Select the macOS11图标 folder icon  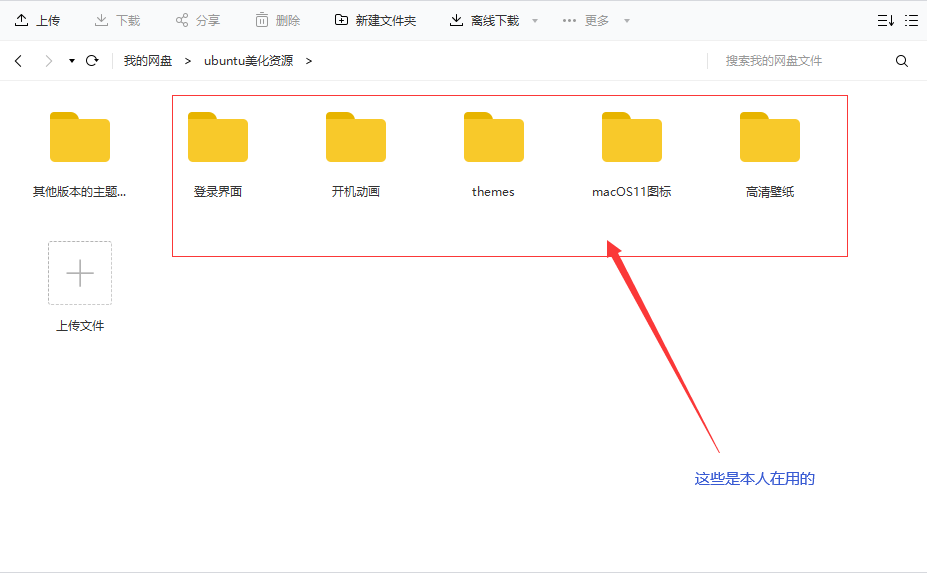coord(632,137)
